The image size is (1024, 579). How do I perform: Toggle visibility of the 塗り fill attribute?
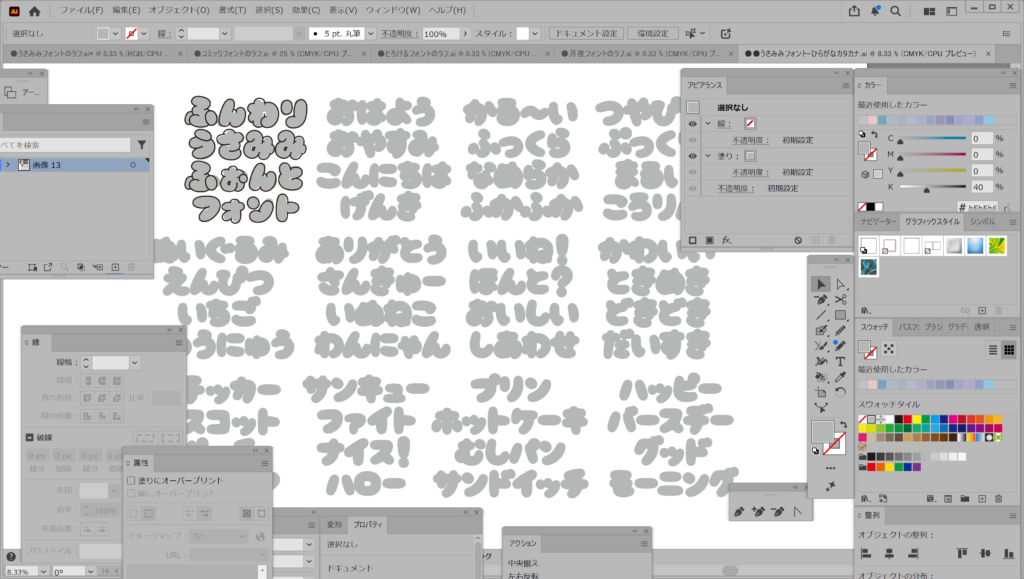click(x=692, y=156)
